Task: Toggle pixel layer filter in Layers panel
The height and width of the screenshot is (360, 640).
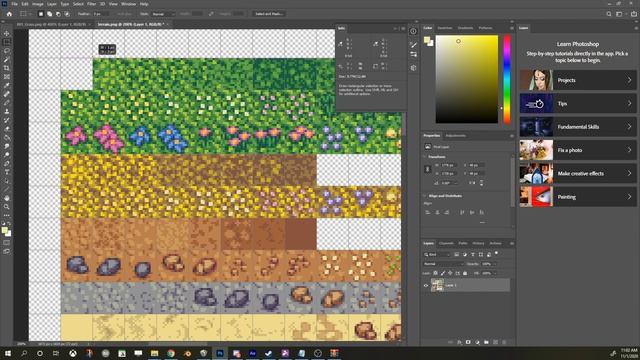Action: (456, 254)
